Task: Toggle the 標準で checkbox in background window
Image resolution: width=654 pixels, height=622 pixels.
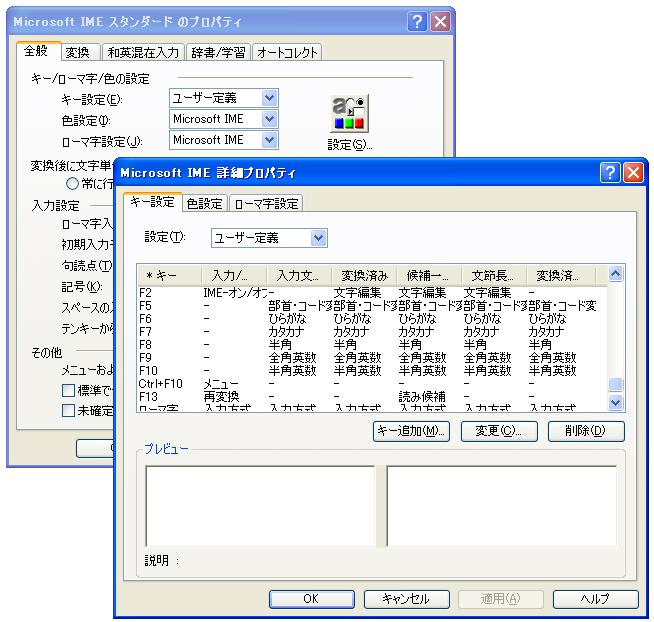Action: [x=68, y=390]
